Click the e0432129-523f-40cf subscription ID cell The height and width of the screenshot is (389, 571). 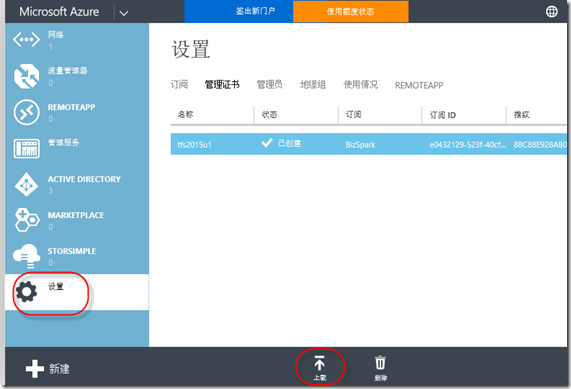pos(468,145)
